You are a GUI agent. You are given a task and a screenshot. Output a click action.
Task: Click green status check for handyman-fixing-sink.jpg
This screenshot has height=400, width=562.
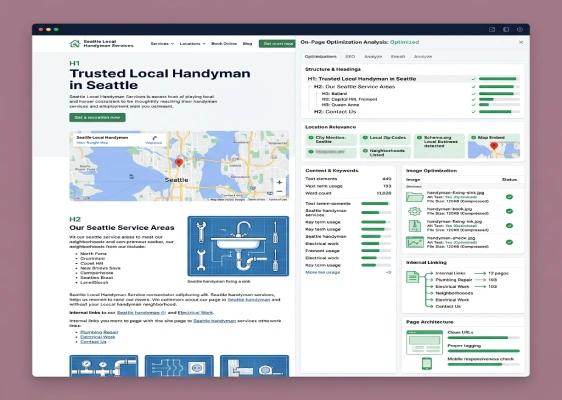(x=509, y=197)
